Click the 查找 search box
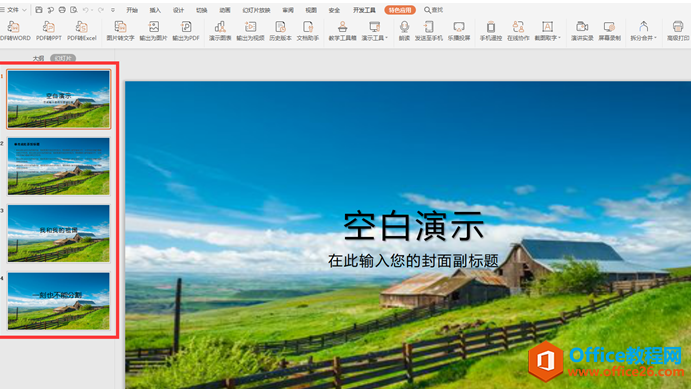 coord(434,10)
